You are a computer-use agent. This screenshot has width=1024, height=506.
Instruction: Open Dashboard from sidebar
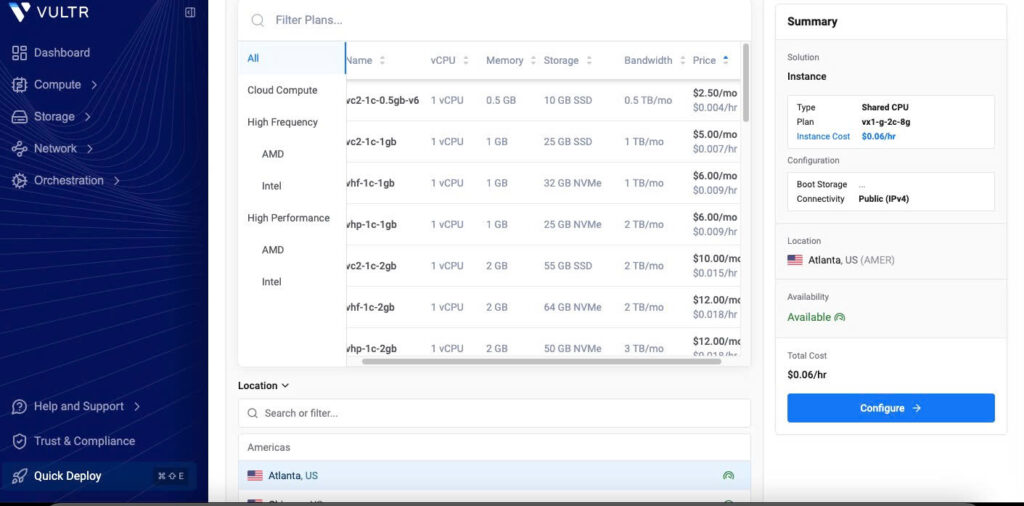[x=62, y=53]
